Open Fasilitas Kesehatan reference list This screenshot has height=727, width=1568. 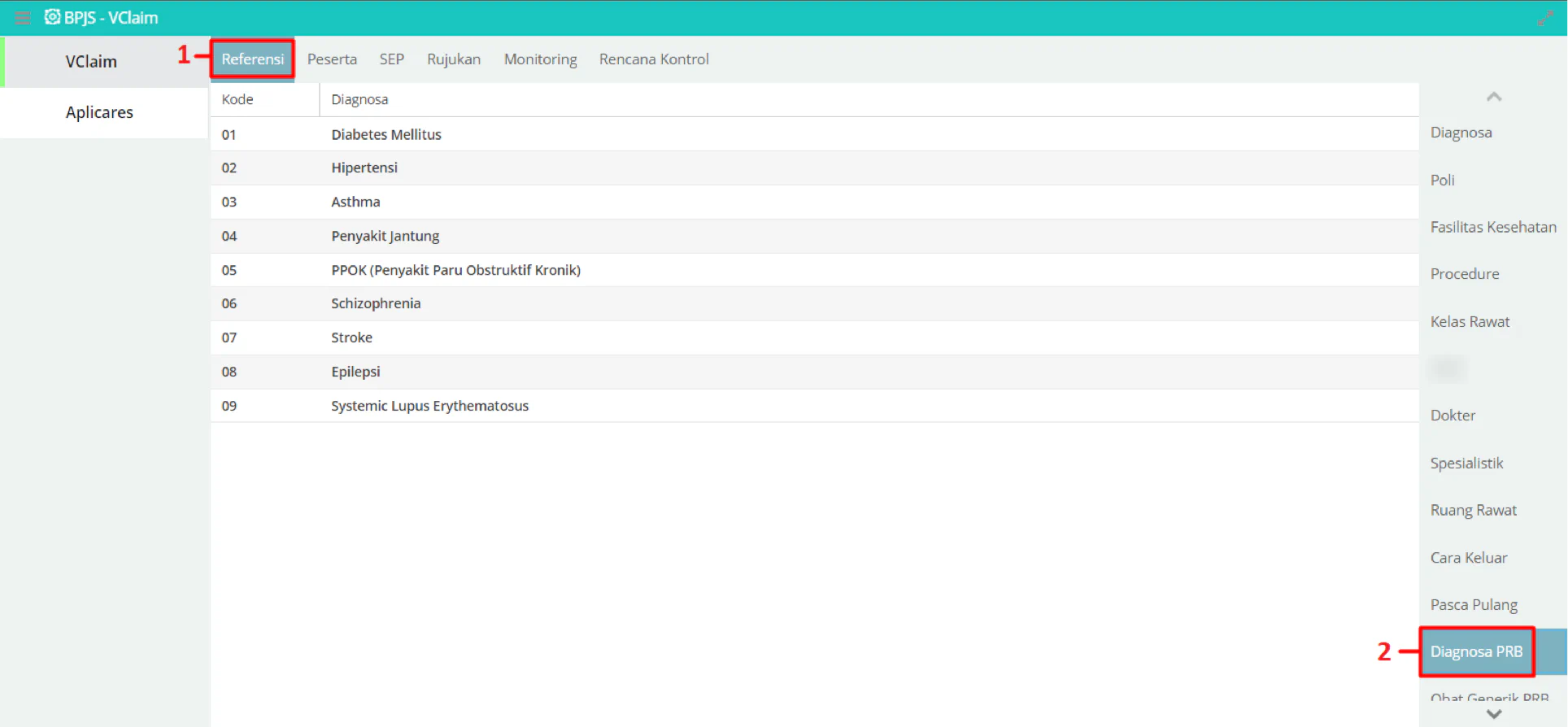pyautogui.click(x=1493, y=227)
